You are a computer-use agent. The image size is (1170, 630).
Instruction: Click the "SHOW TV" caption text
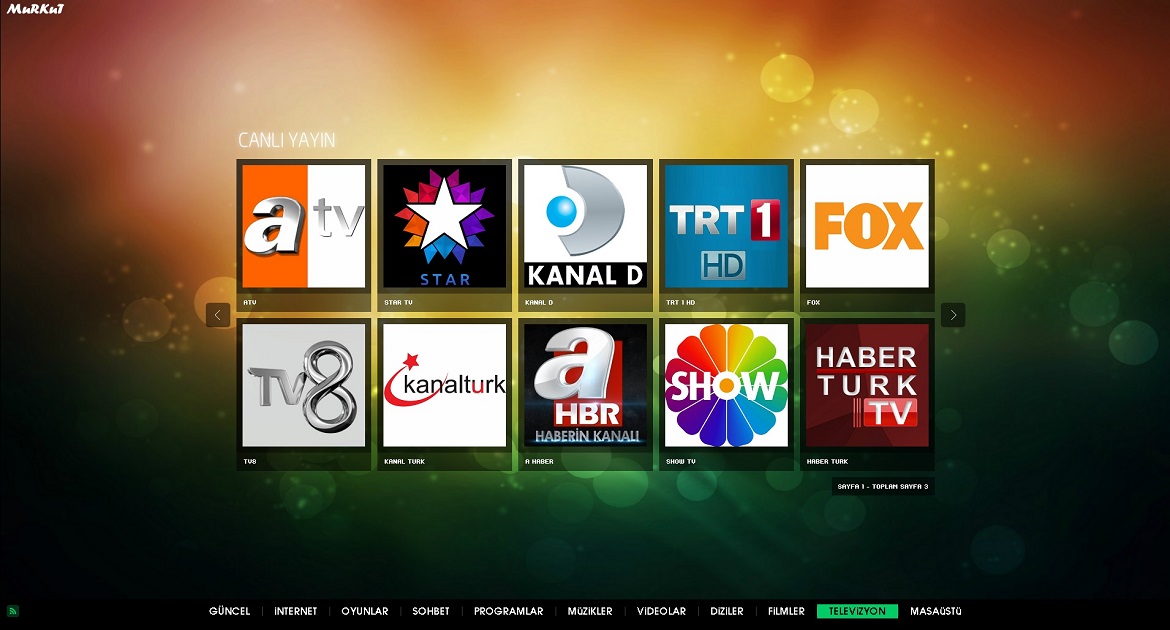(x=681, y=461)
